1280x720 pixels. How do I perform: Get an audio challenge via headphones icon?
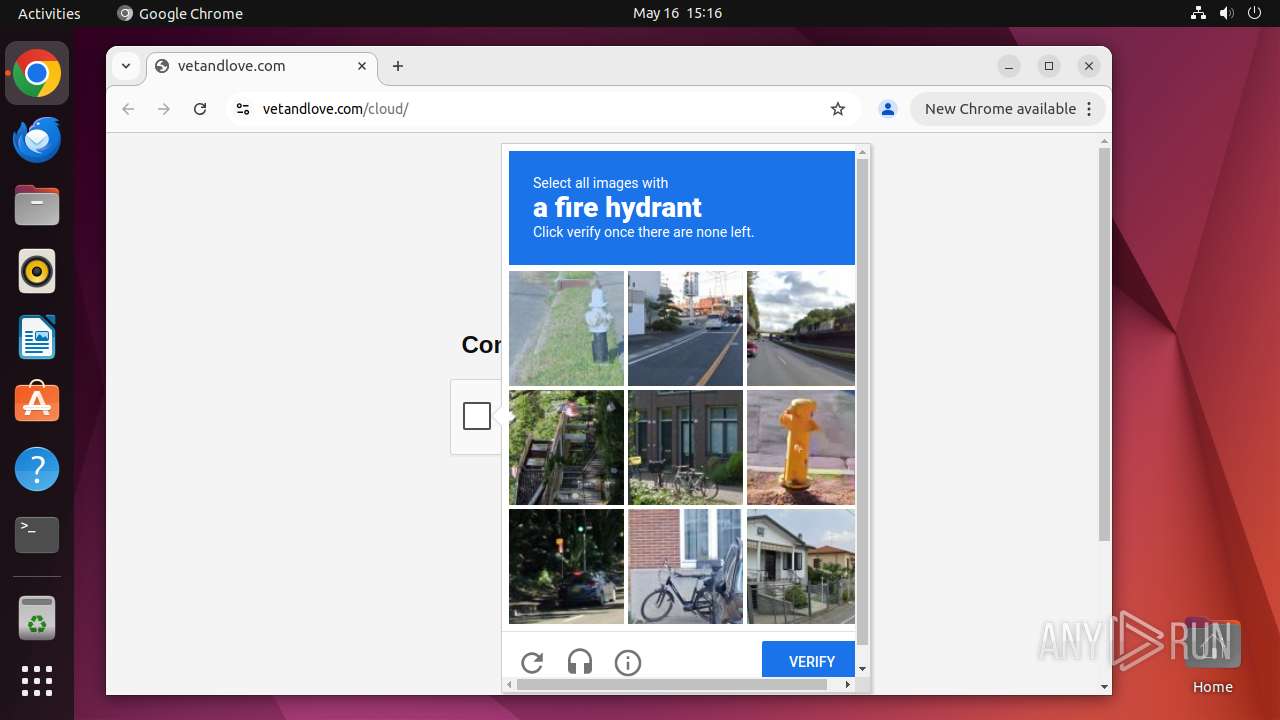[x=580, y=662]
